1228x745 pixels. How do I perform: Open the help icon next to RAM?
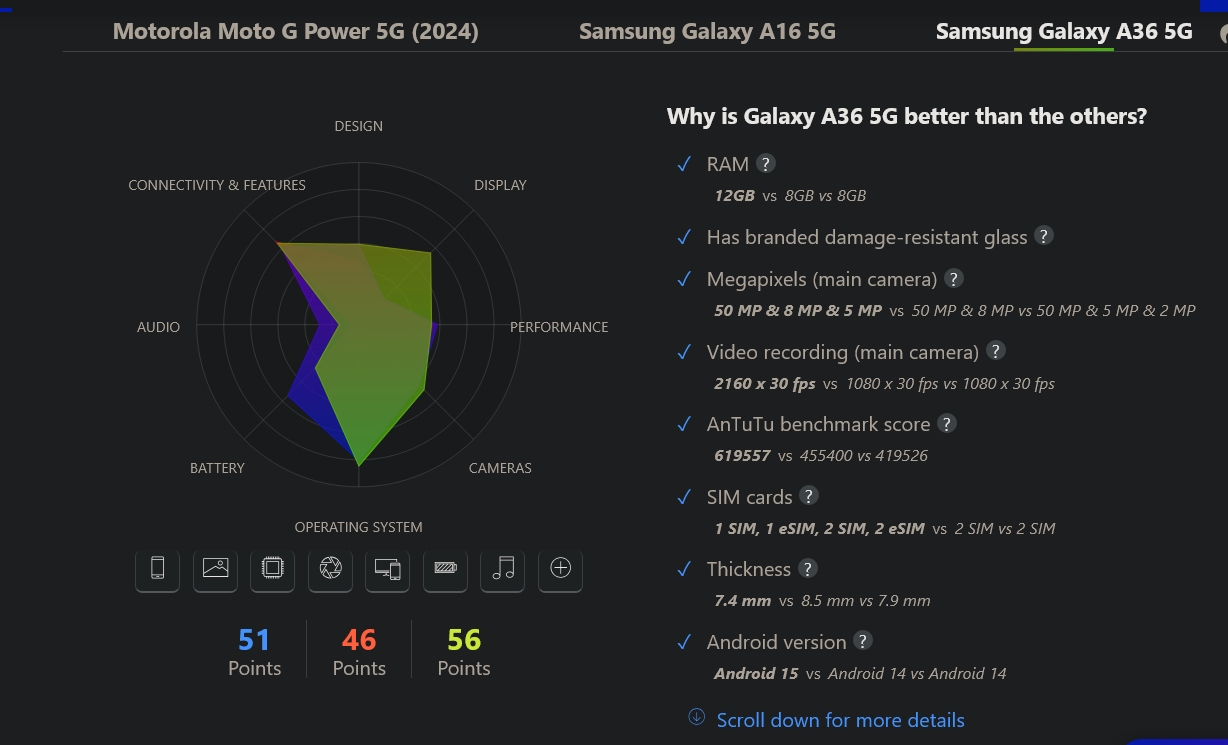point(766,164)
